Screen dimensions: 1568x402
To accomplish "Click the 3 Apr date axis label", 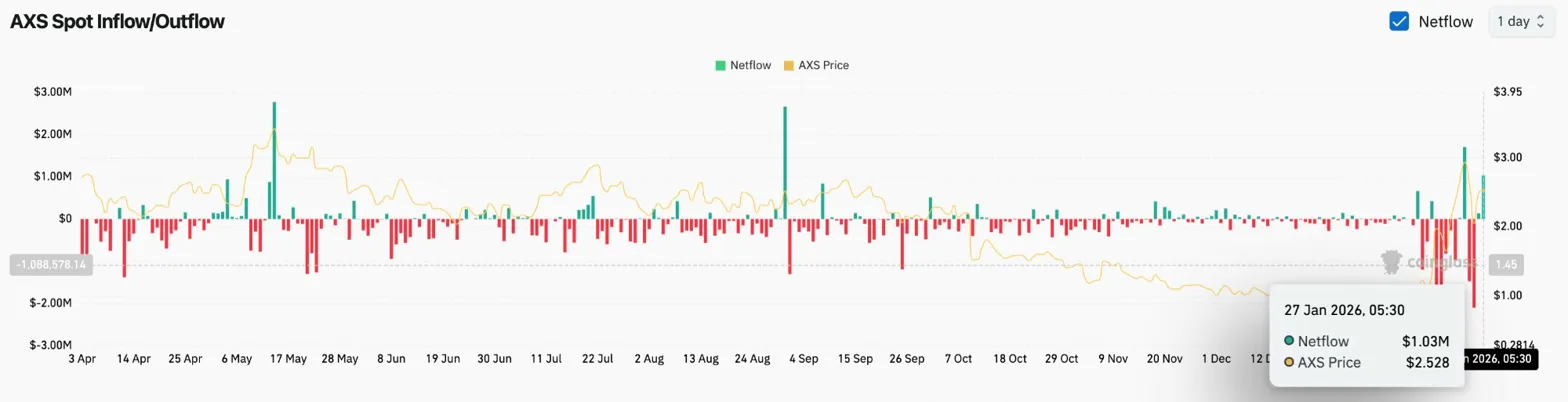I will [82, 358].
